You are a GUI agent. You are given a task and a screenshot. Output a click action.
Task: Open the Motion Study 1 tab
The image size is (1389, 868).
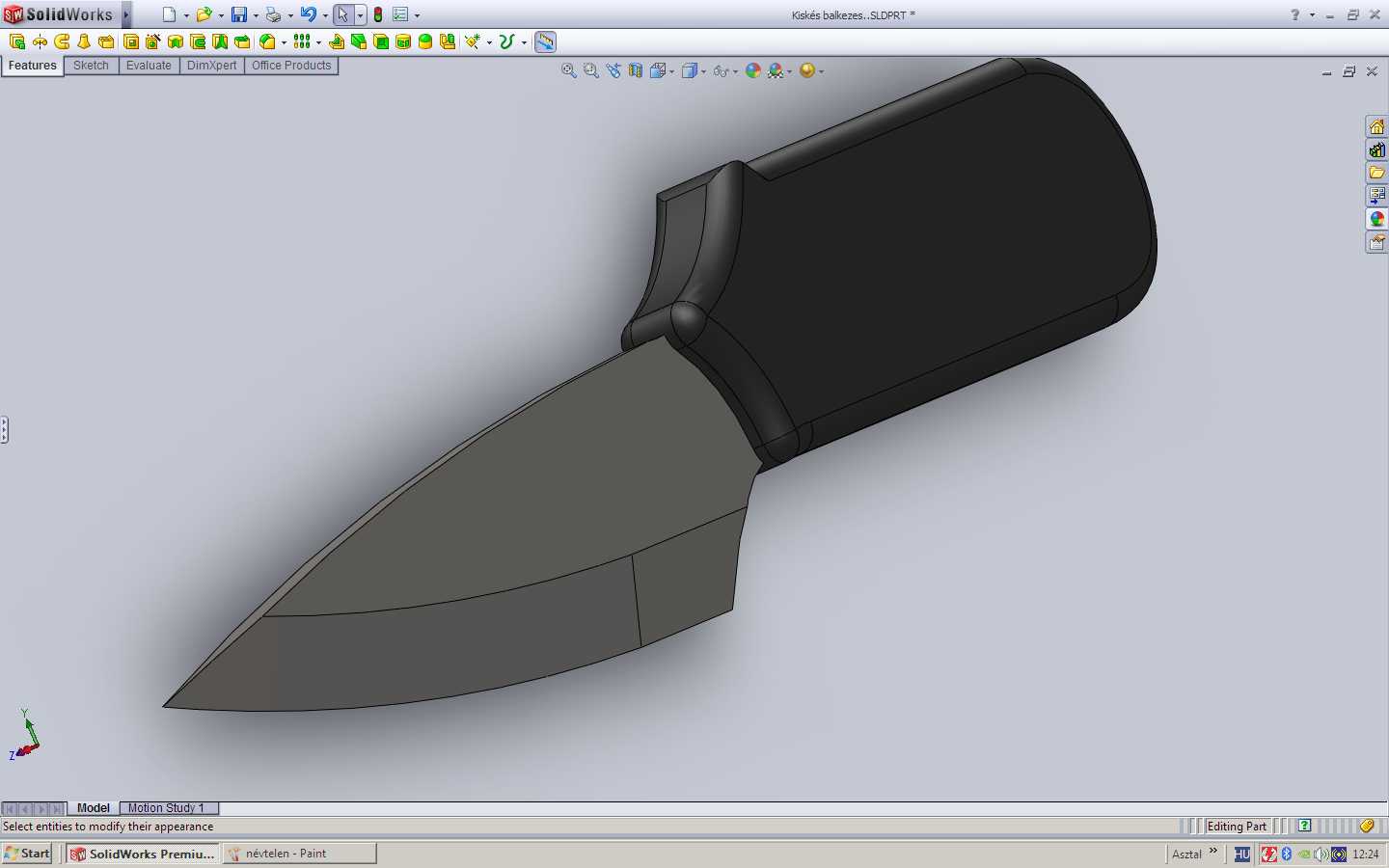(x=170, y=808)
